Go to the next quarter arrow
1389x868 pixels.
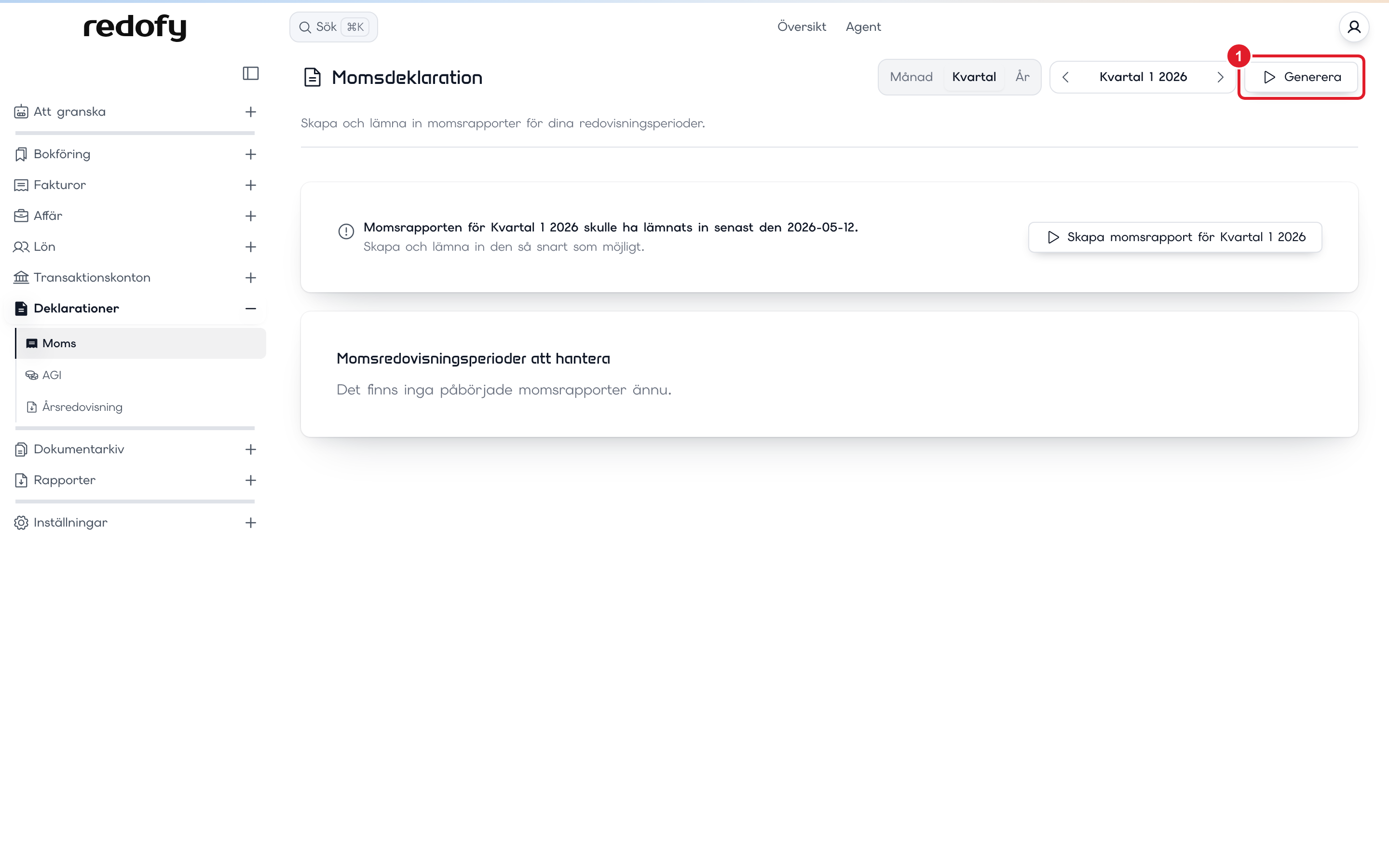coord(1220,77)
